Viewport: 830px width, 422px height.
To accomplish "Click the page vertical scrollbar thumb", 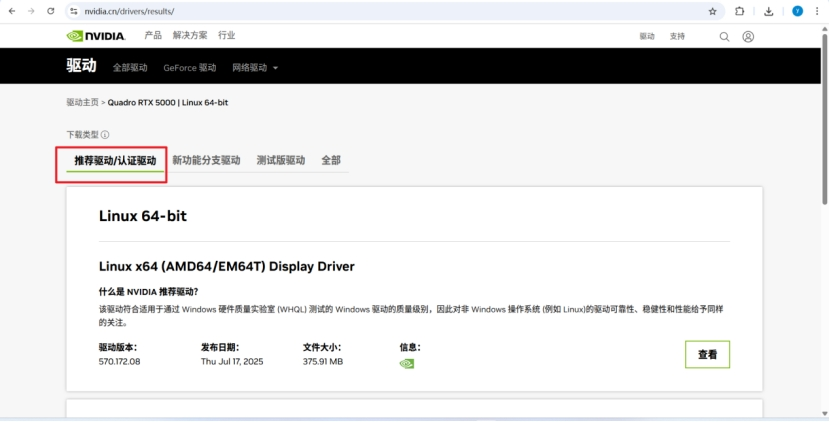I will tap(825, 119).
